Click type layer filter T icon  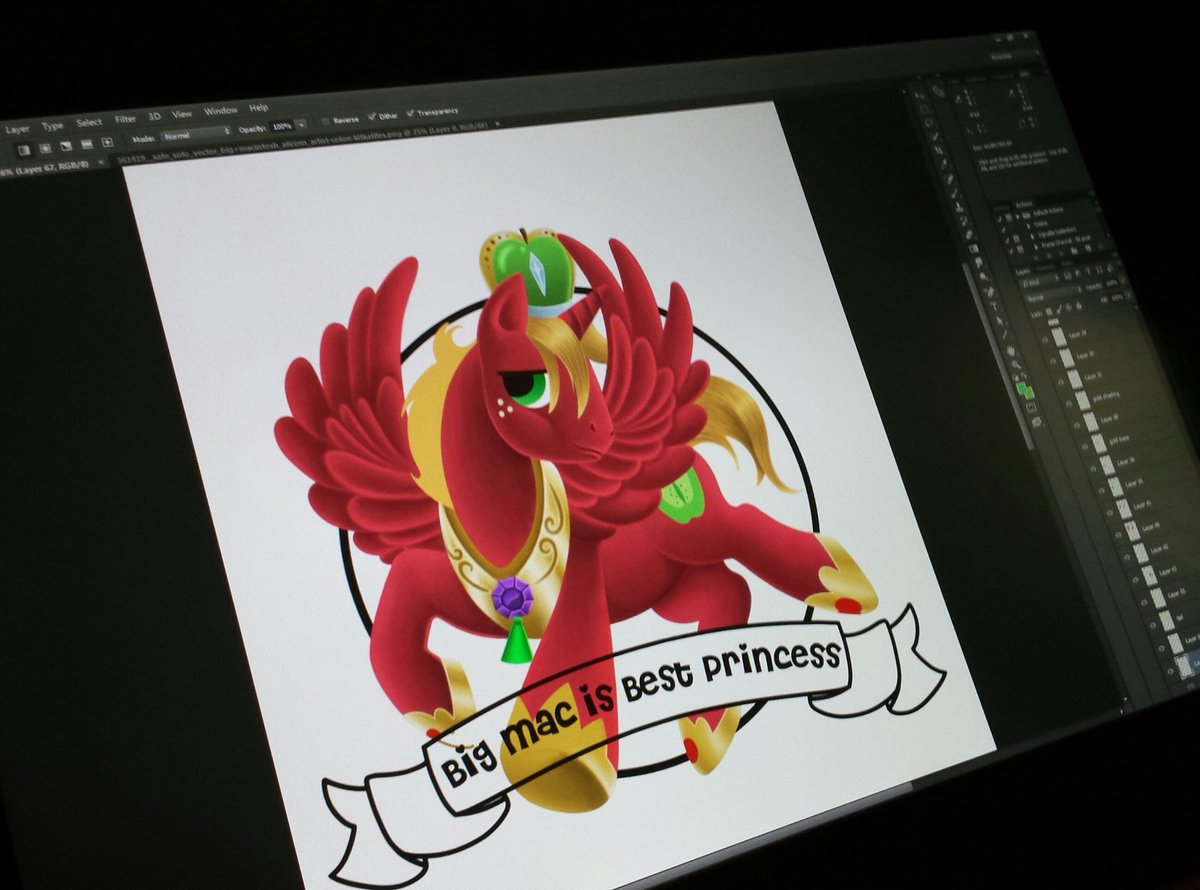point(1087,271)
